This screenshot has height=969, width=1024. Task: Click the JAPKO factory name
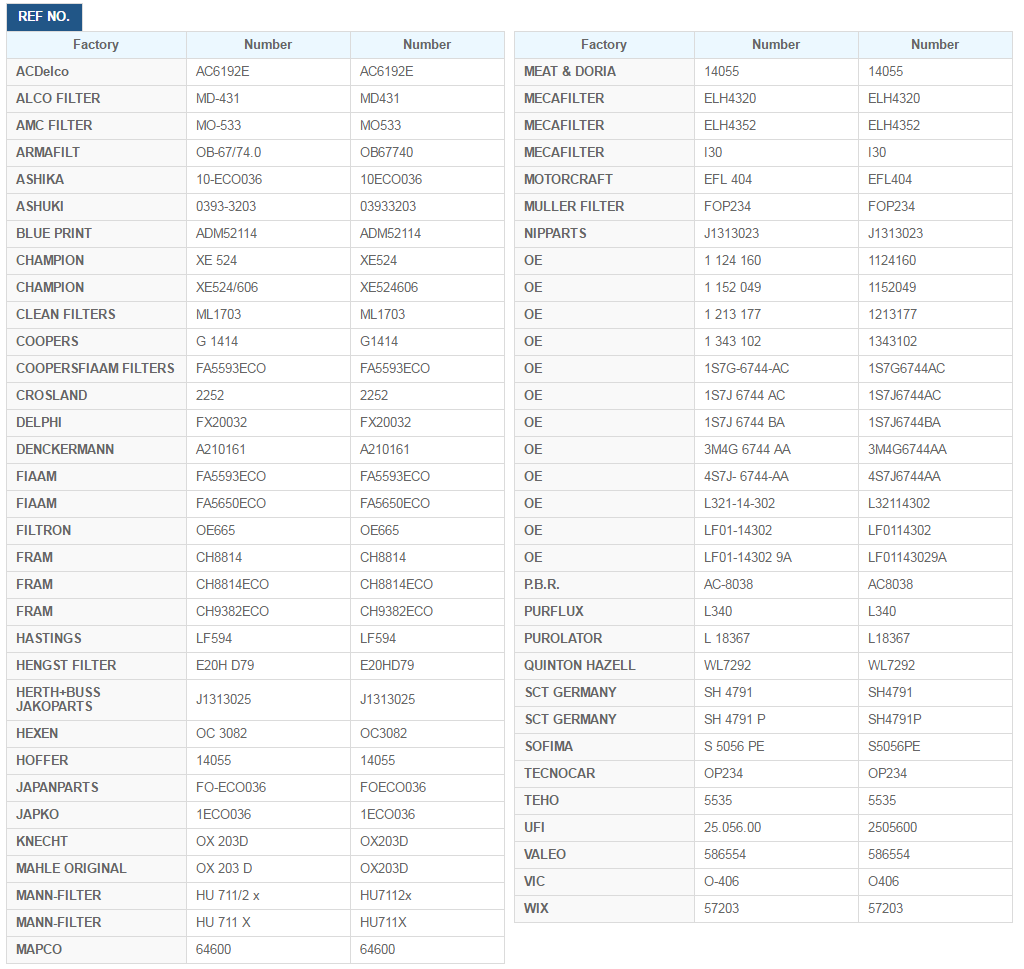coord(37,814)
